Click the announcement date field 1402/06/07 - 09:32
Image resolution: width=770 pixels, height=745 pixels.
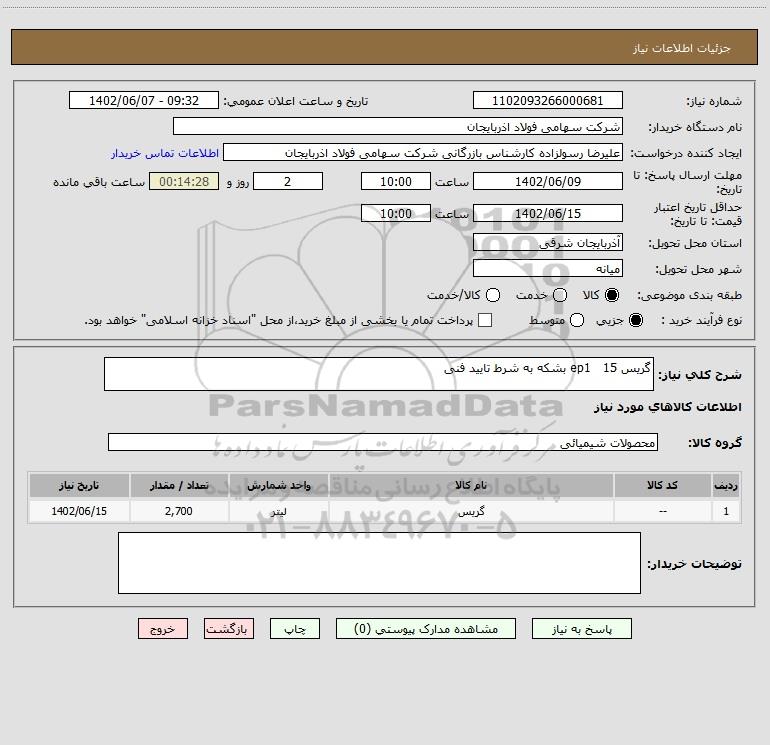coord(144,100)
